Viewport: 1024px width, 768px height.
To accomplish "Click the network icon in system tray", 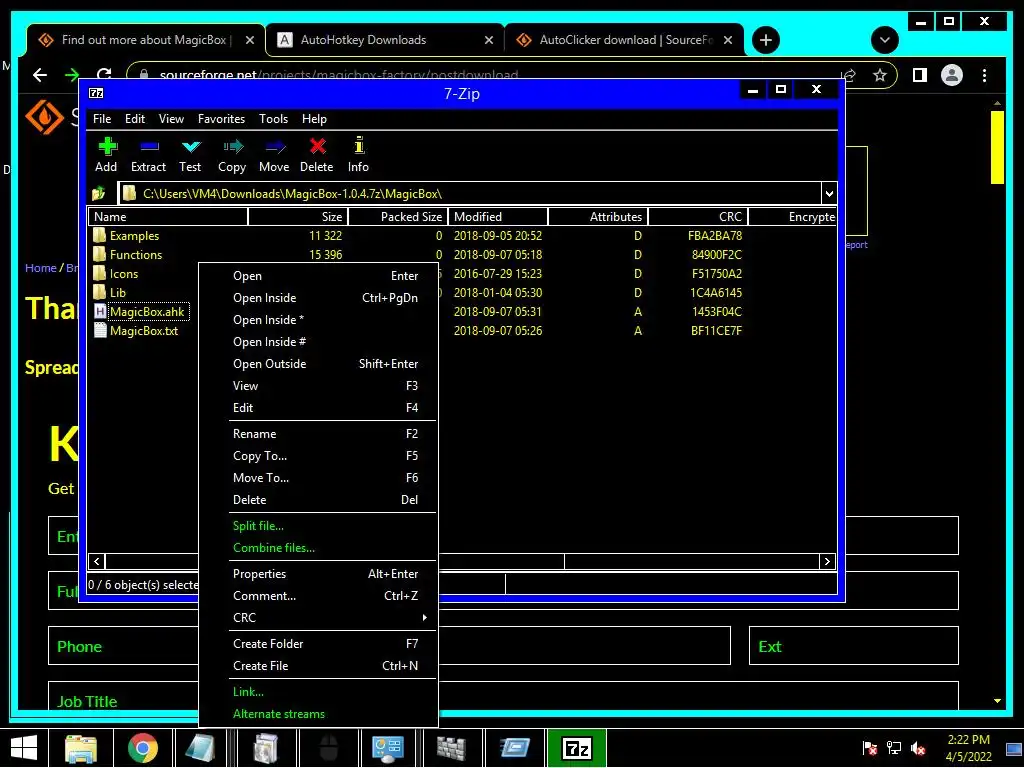I will click(893, 748).
